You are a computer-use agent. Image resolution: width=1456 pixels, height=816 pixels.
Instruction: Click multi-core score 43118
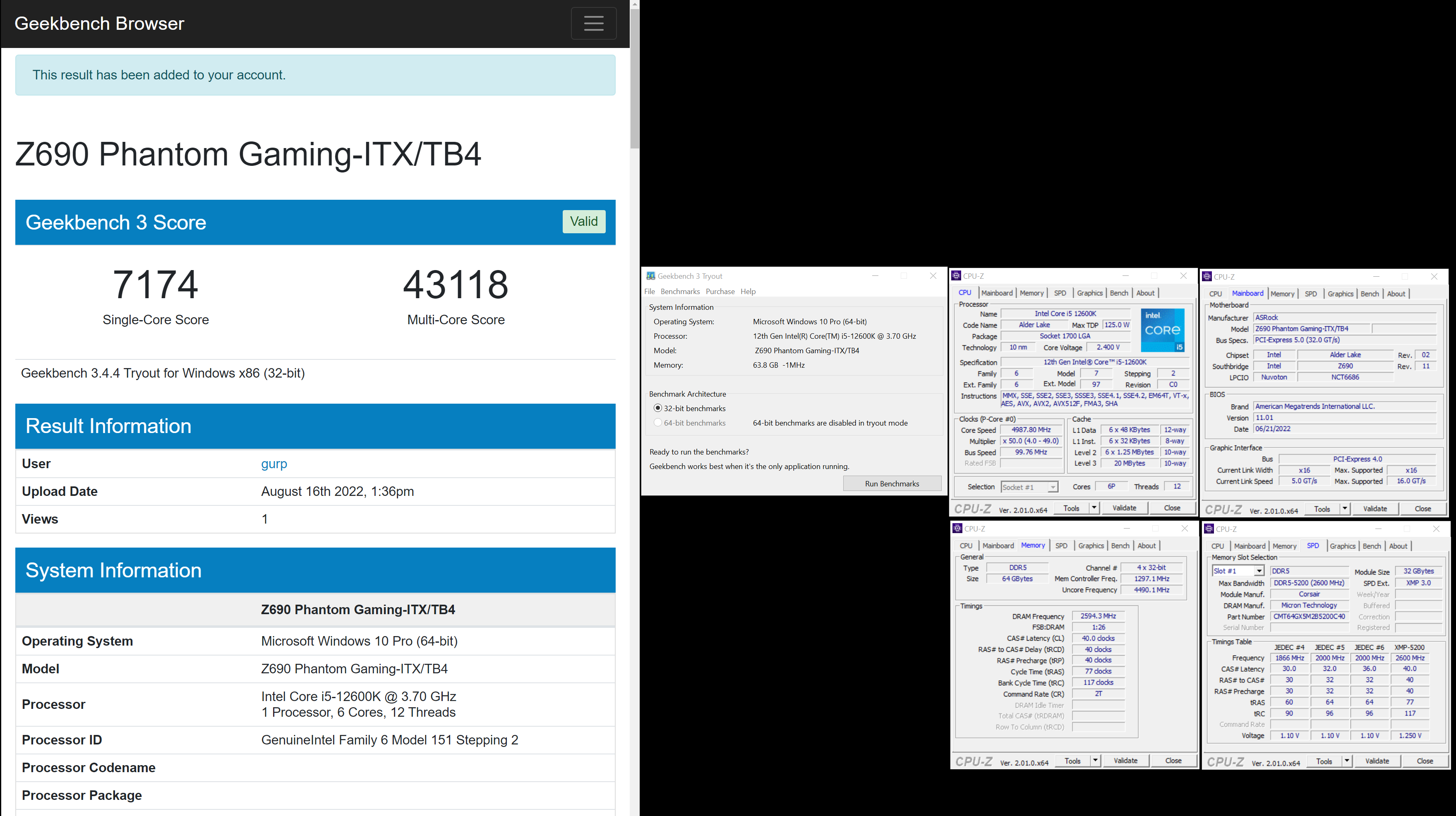[x=456, y=285]
